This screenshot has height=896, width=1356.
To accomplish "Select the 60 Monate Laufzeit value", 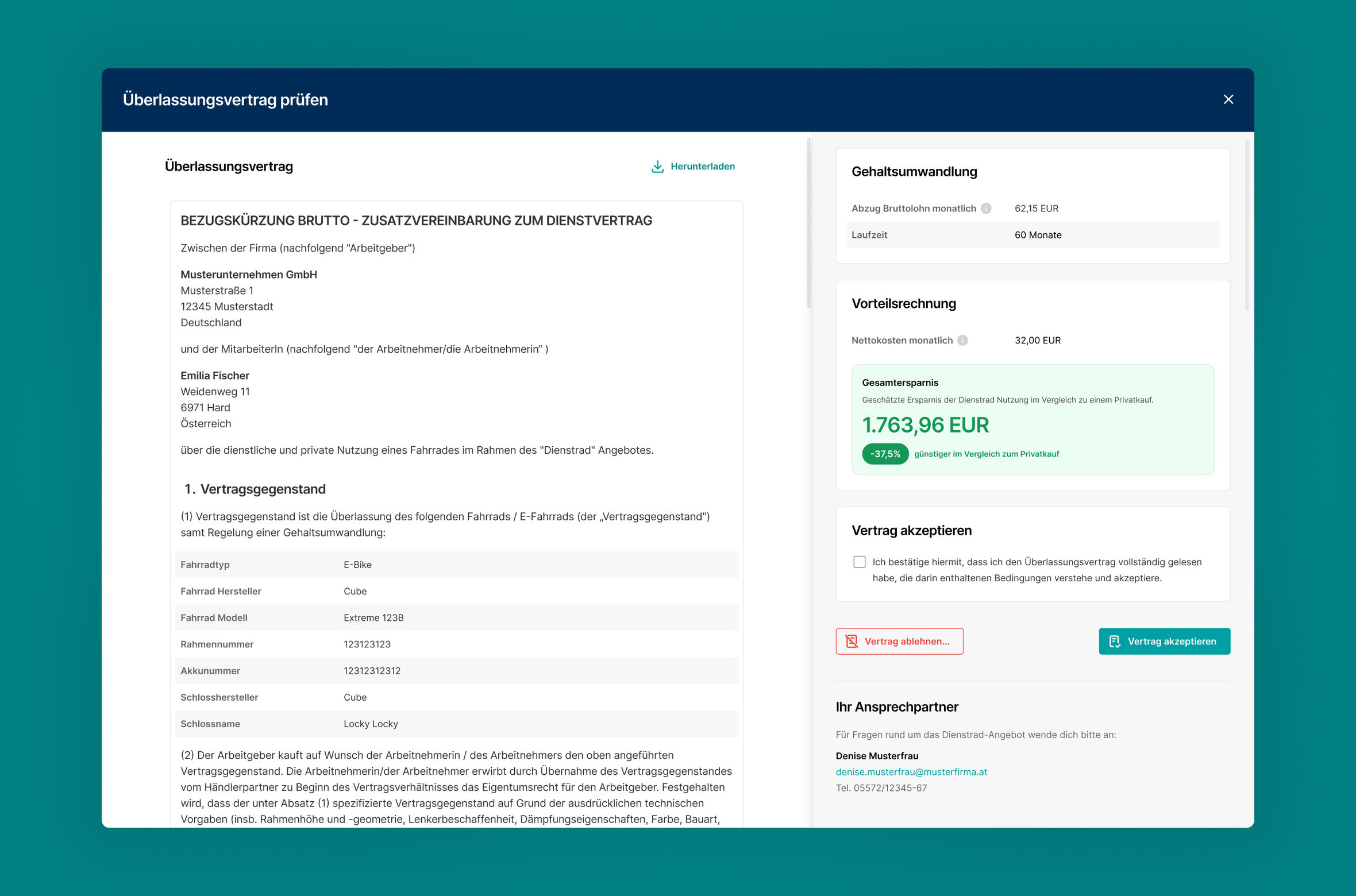I will click(x=1038, y=235).
